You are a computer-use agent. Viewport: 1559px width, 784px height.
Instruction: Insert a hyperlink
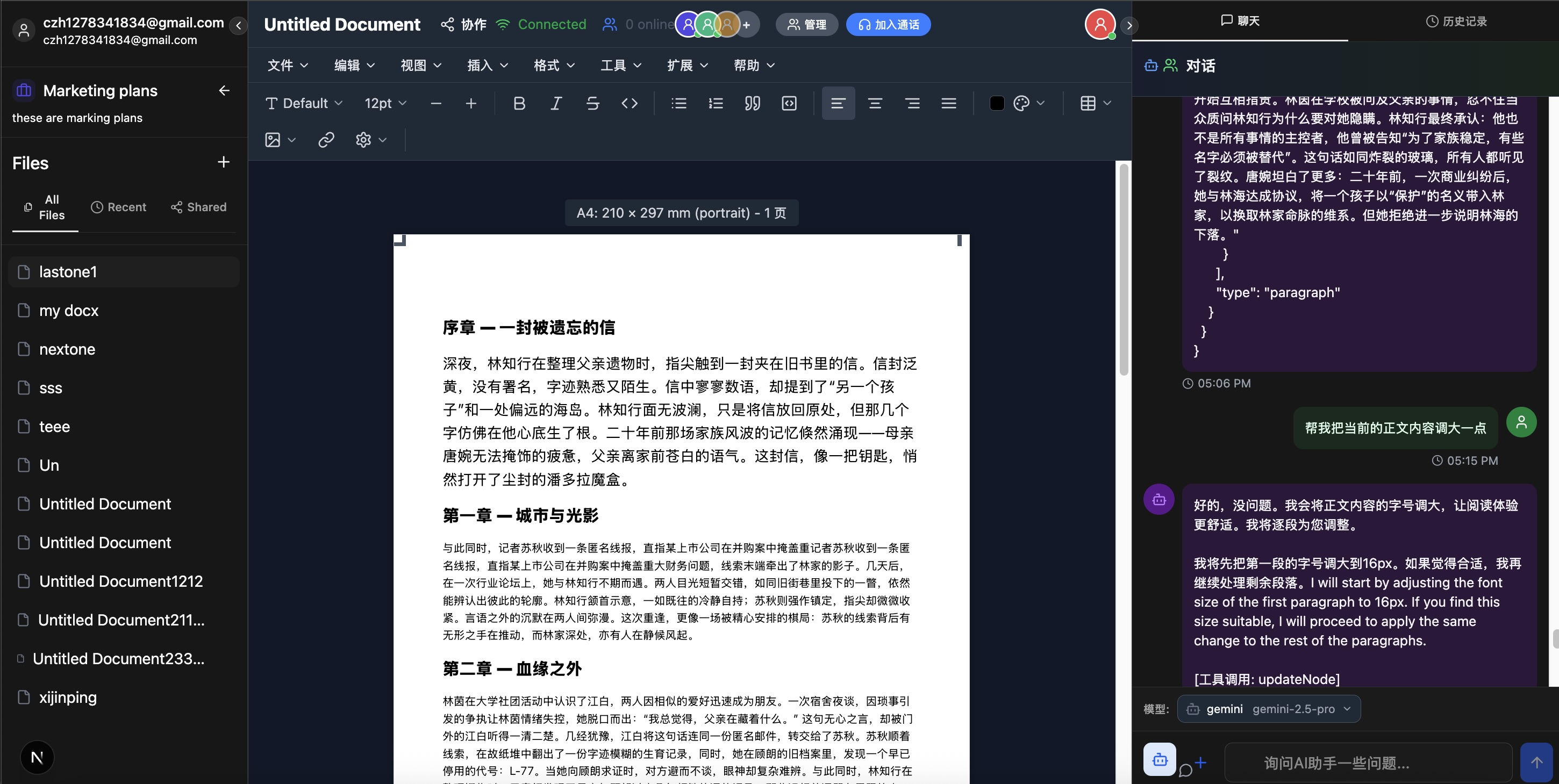tap(326, 139)
